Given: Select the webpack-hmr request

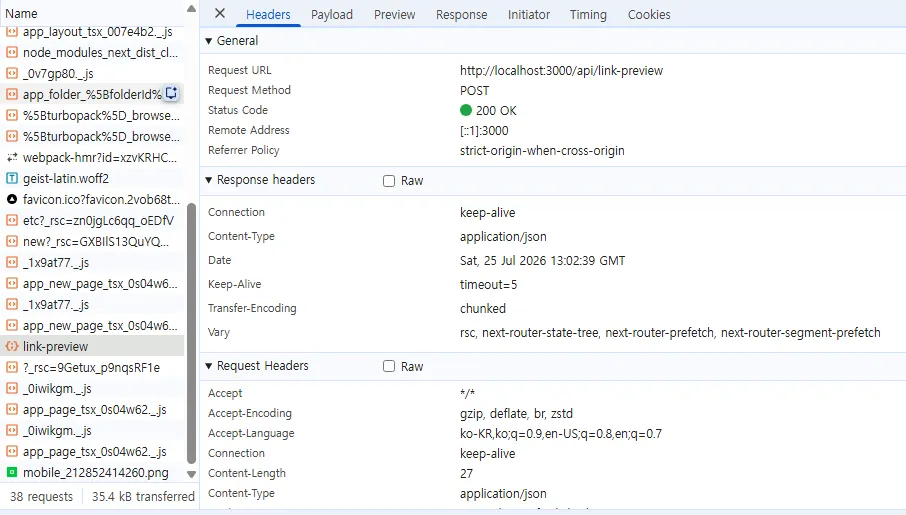Looking at the screenshot, I should [x=92, y=157].
